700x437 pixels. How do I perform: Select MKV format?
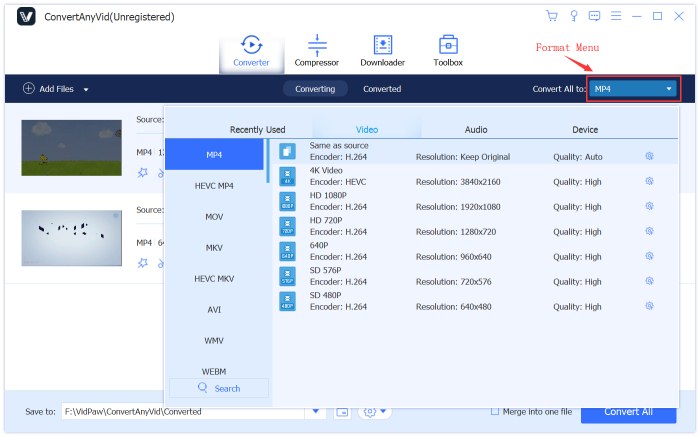214,247
